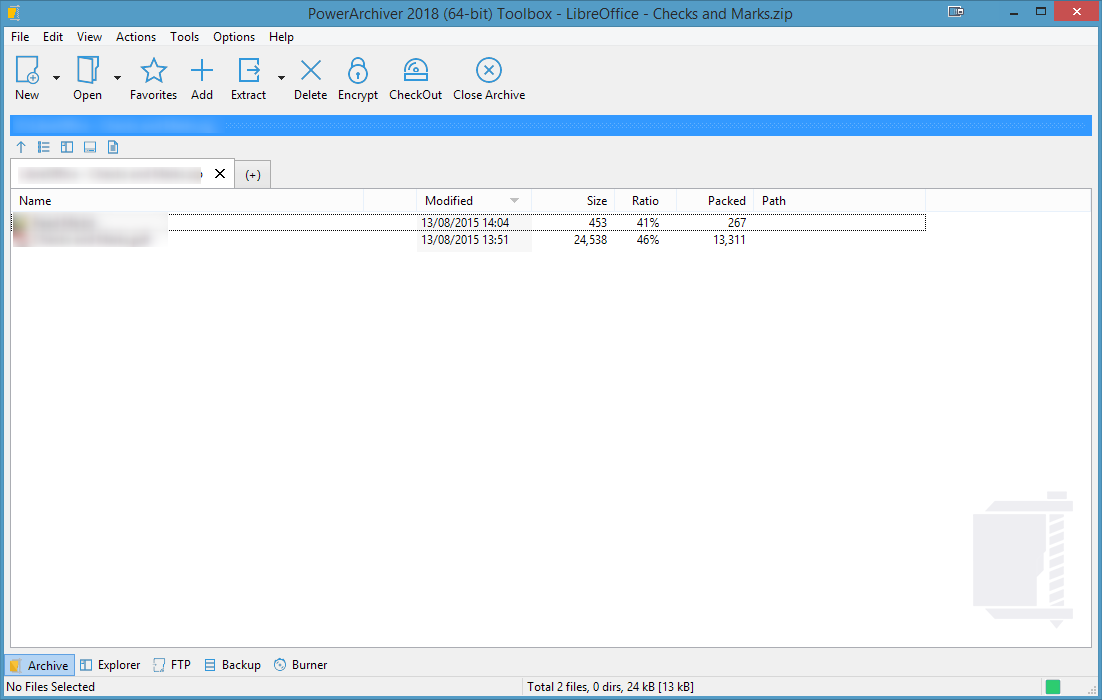The width and height of the screenshot is (1102, 700).
Task: Select the Archive tab in the bottom bar
Action: click(40, 665)
